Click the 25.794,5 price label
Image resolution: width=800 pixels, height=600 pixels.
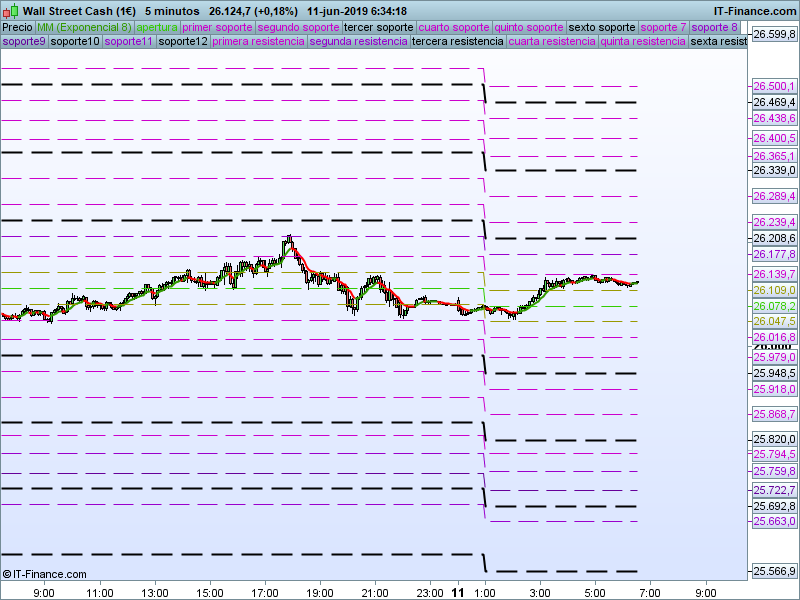(774, 454)
